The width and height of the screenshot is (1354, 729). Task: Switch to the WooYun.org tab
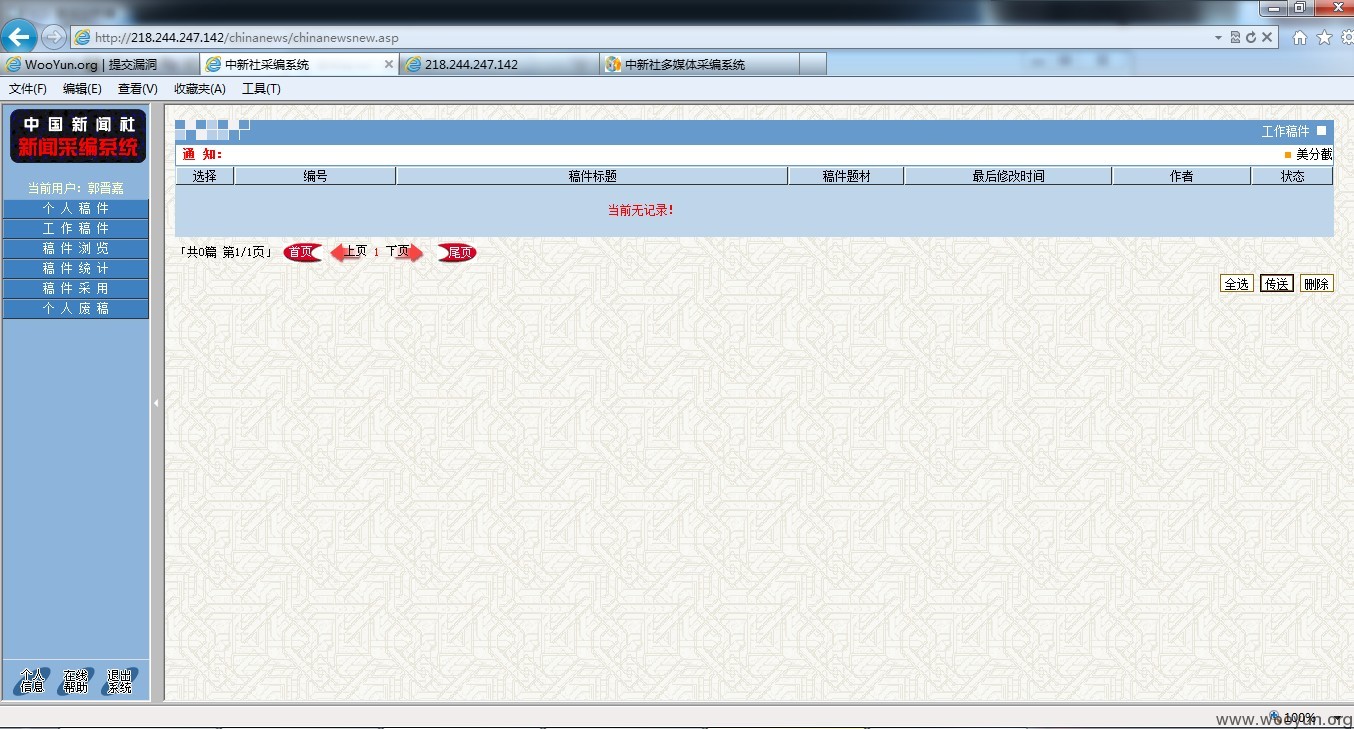(100, 64)
